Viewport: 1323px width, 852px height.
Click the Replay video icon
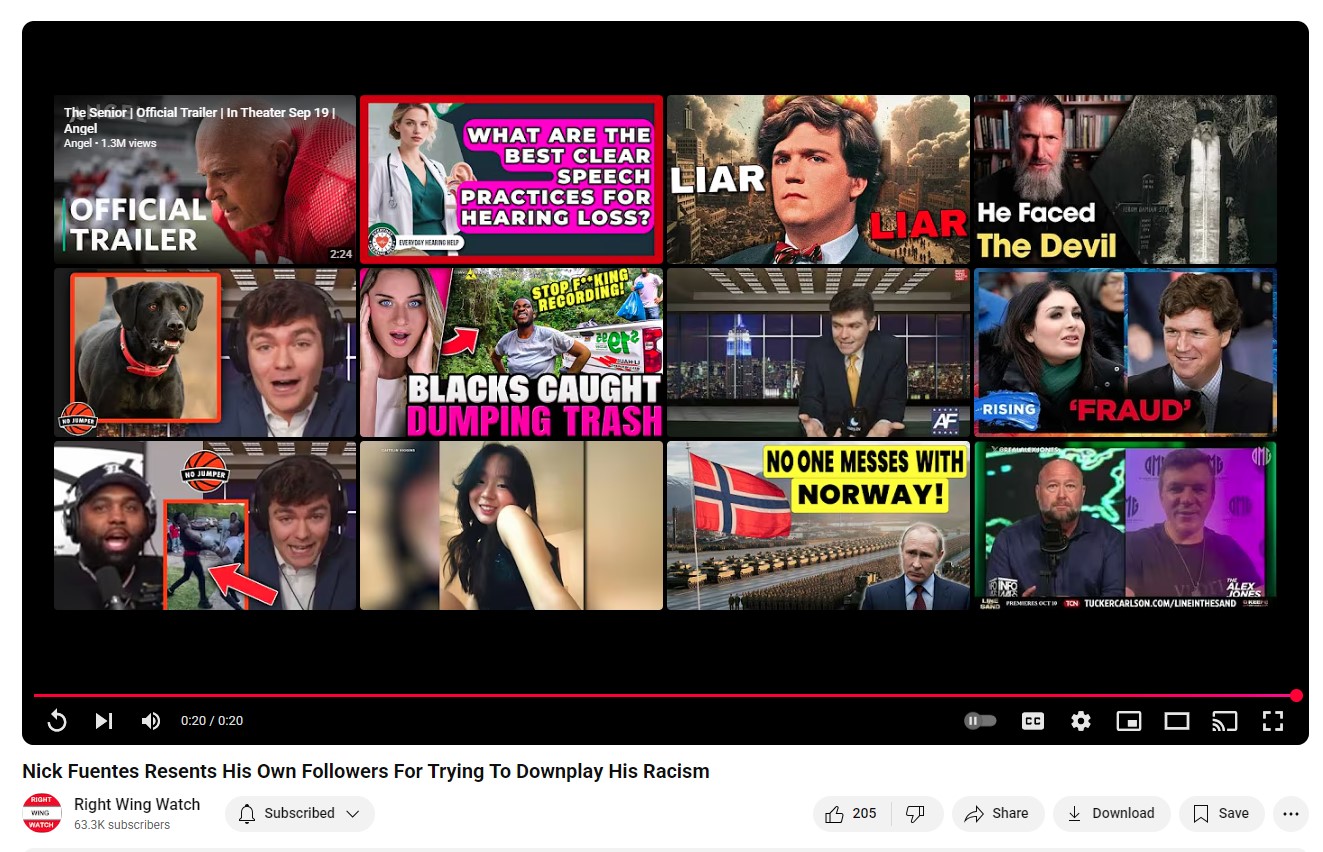pos(57,721)
